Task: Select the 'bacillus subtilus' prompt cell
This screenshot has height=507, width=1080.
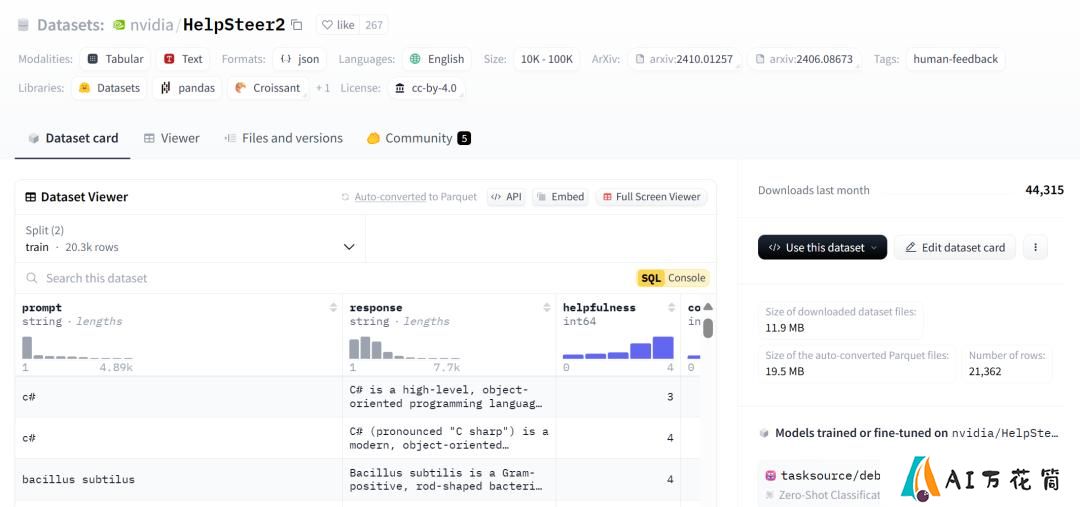Action: tap(178, 479)
